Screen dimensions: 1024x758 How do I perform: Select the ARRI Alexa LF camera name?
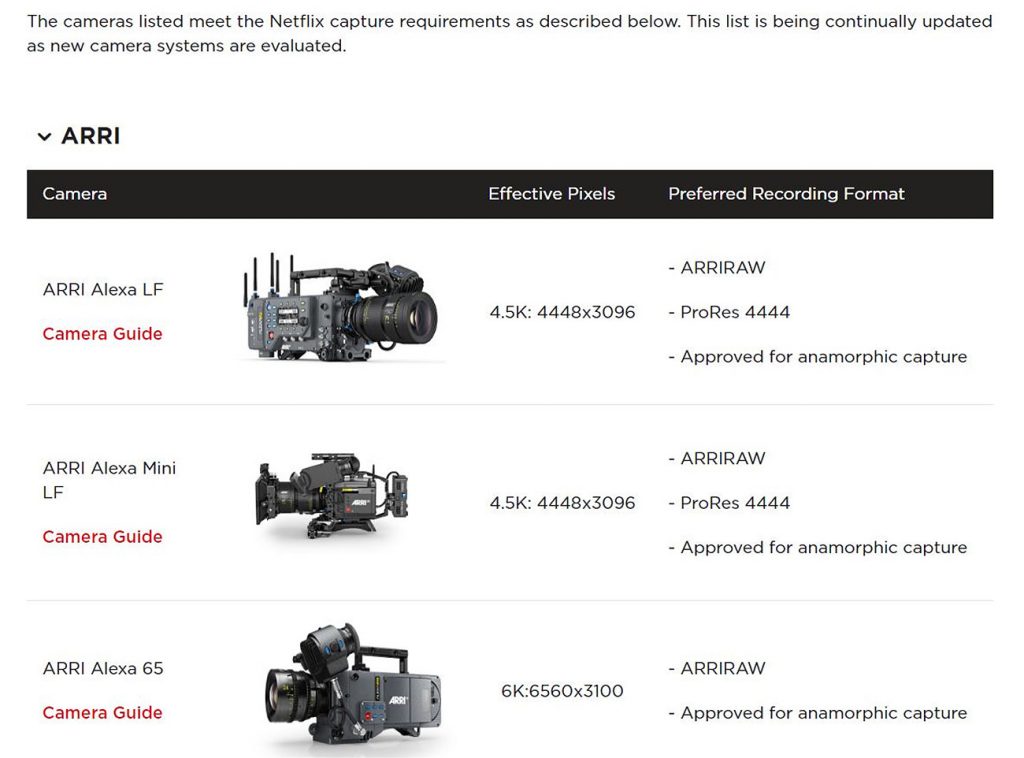103,289
